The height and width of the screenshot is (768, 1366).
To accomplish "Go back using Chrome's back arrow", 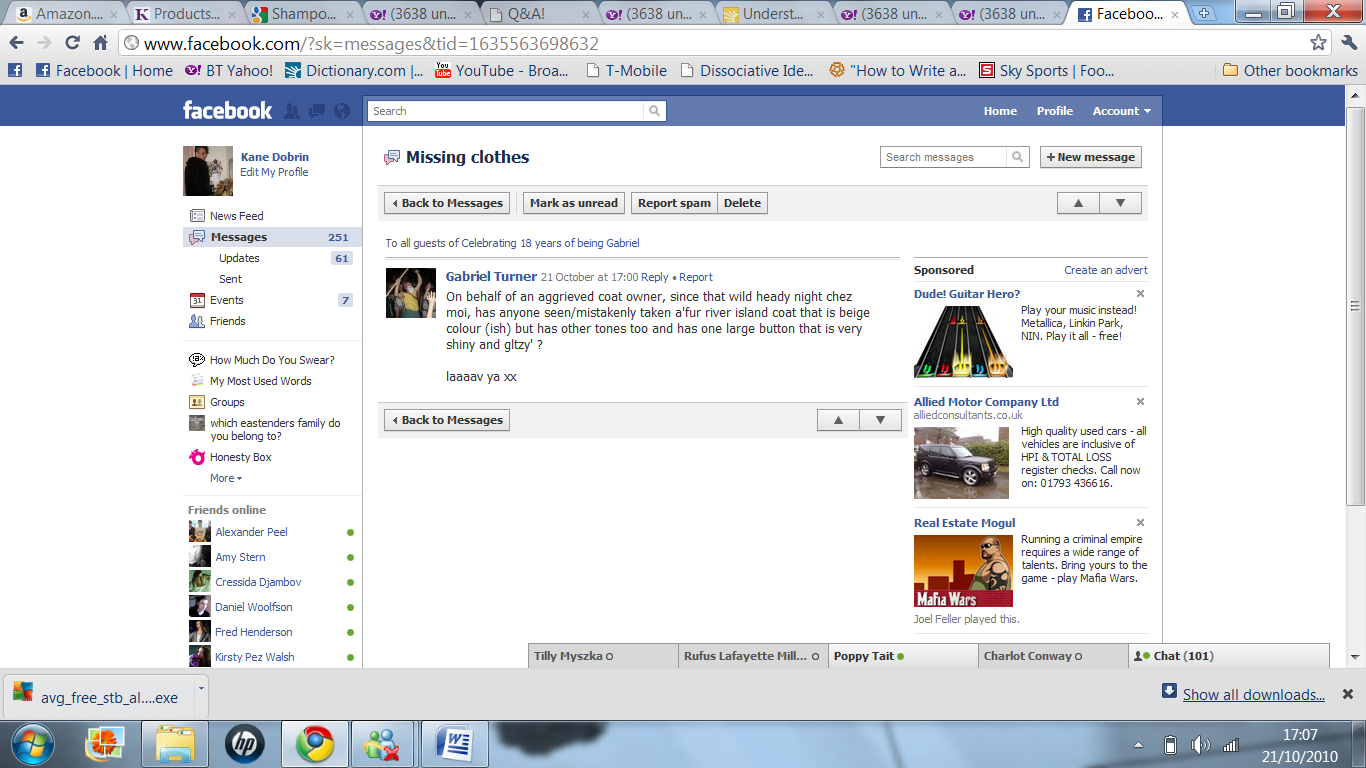I will click(17, 43).
